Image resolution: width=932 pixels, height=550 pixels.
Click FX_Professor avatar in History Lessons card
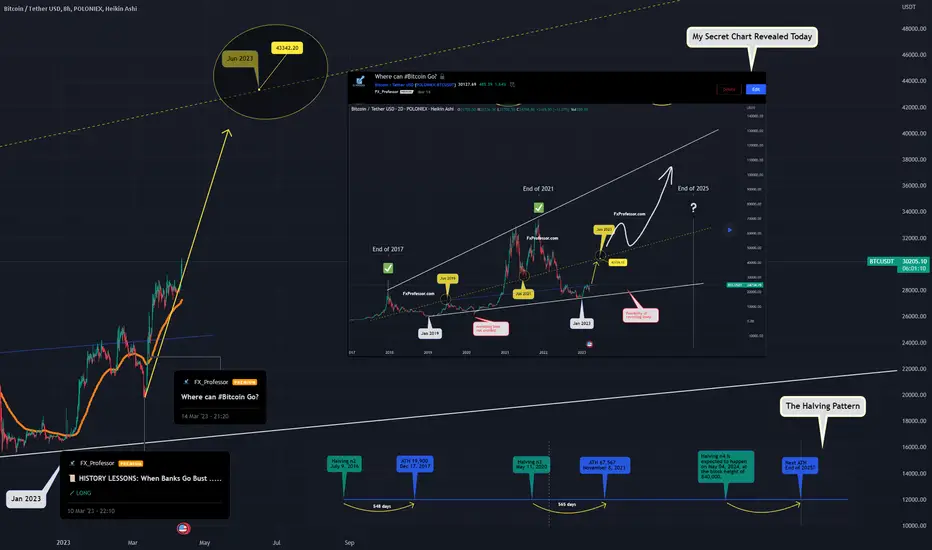(73, 463)
